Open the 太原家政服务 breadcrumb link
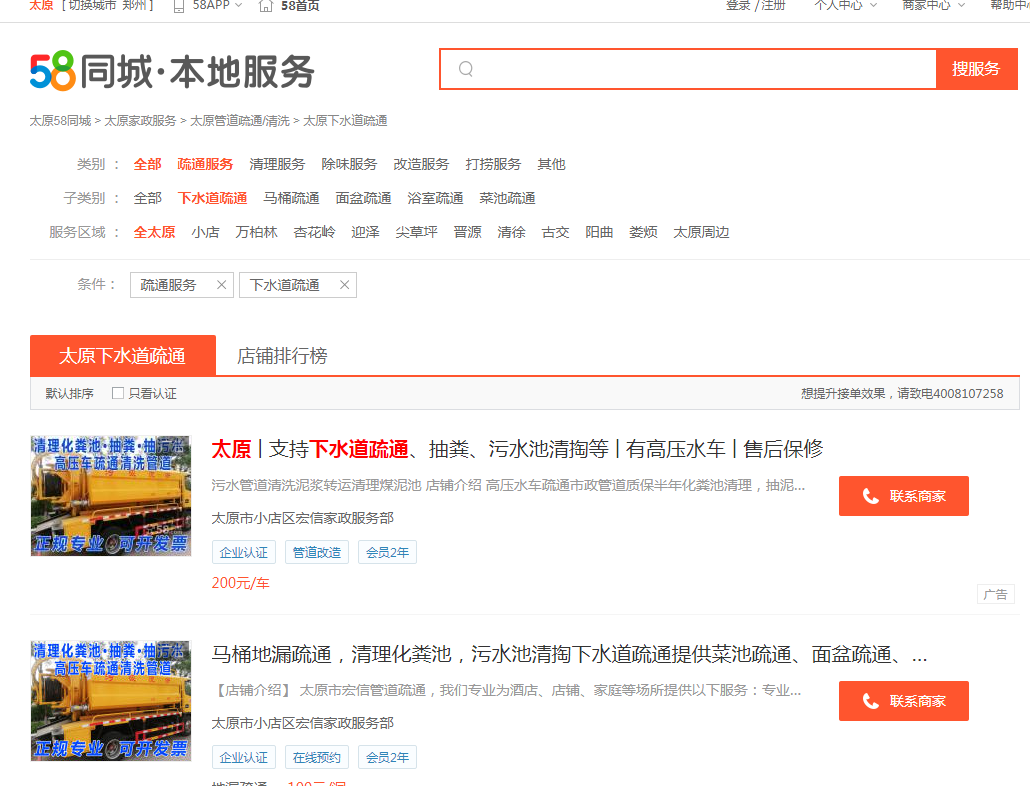This screenshot has height=786, width=1030. [x=141, y=121]
